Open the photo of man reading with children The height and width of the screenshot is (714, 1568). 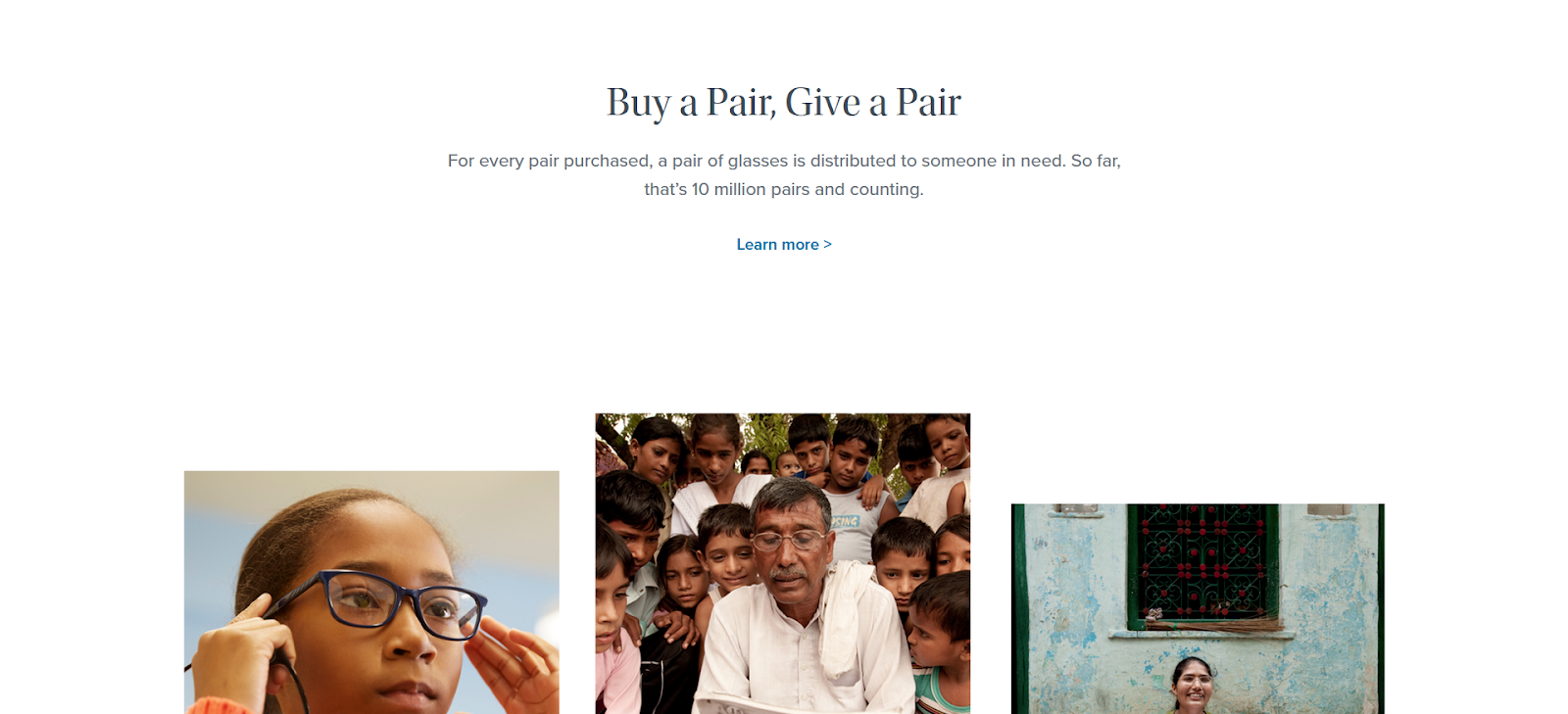(783, 563)
